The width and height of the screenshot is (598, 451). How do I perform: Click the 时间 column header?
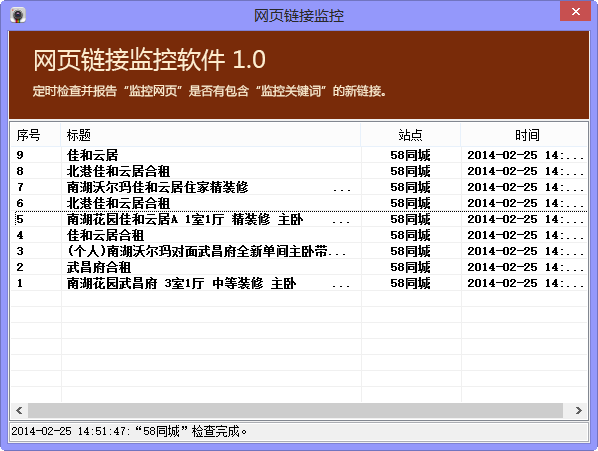524,135
